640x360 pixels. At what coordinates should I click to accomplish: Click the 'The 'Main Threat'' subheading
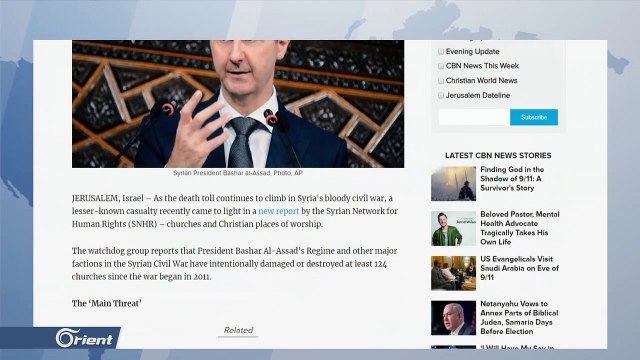(107, 303)
